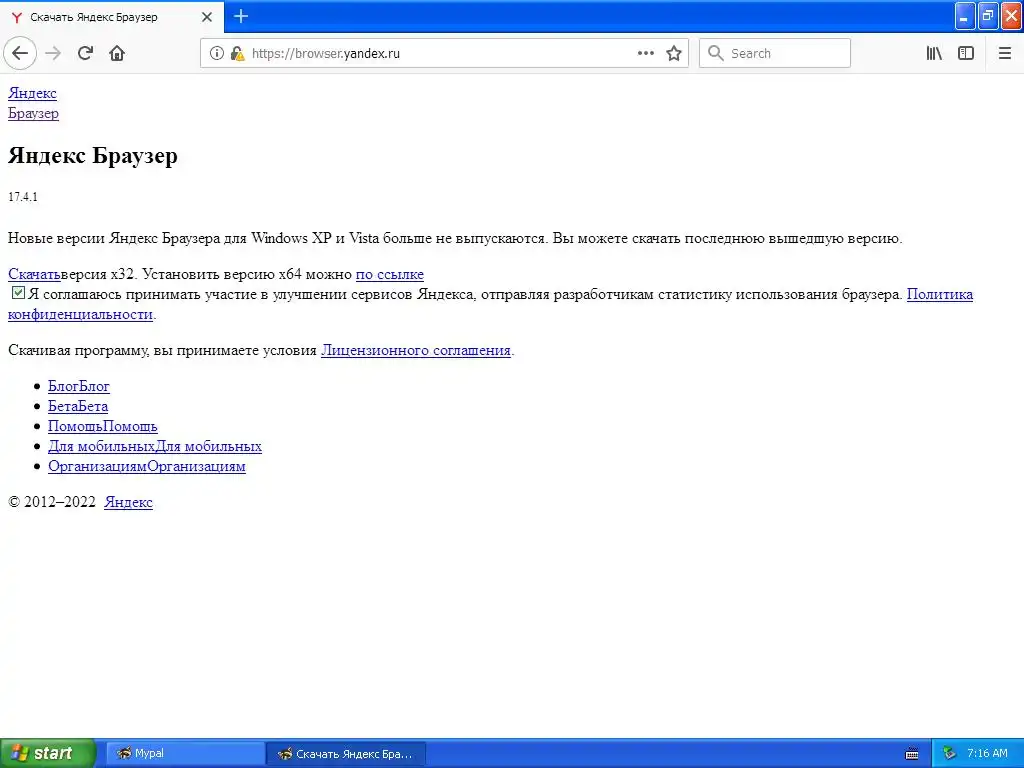1024x768 pixels.
Task: Open the hamburger application menu
Action: pyautogui.click(x=1005, y=54)
